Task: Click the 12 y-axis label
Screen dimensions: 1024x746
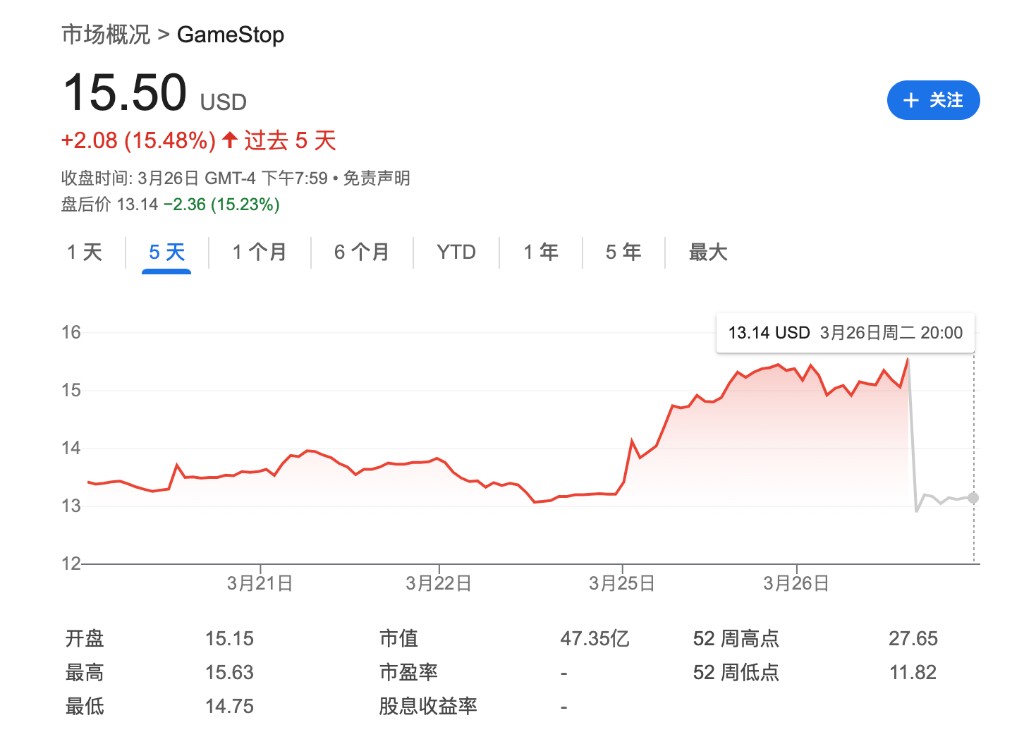Action: (x=71, y=563)
